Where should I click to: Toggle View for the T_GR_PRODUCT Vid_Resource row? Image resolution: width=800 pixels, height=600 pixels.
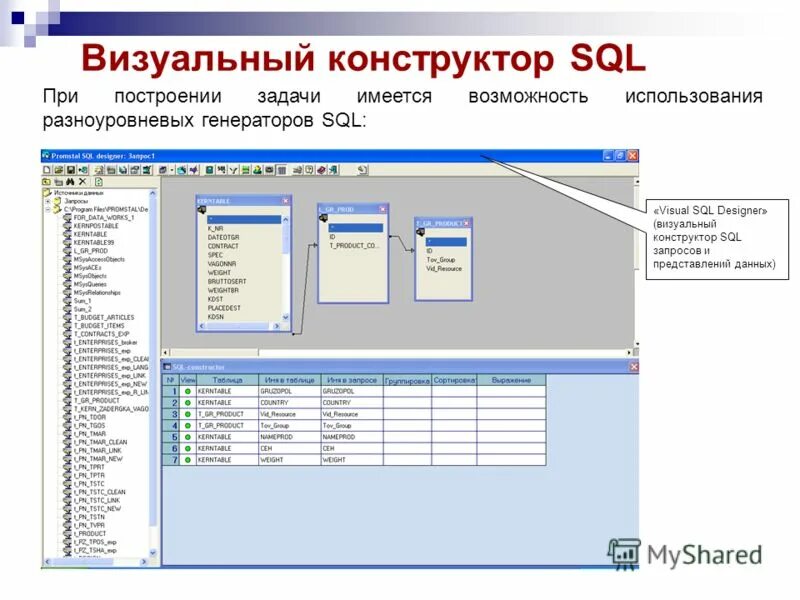tap(188, 414)
